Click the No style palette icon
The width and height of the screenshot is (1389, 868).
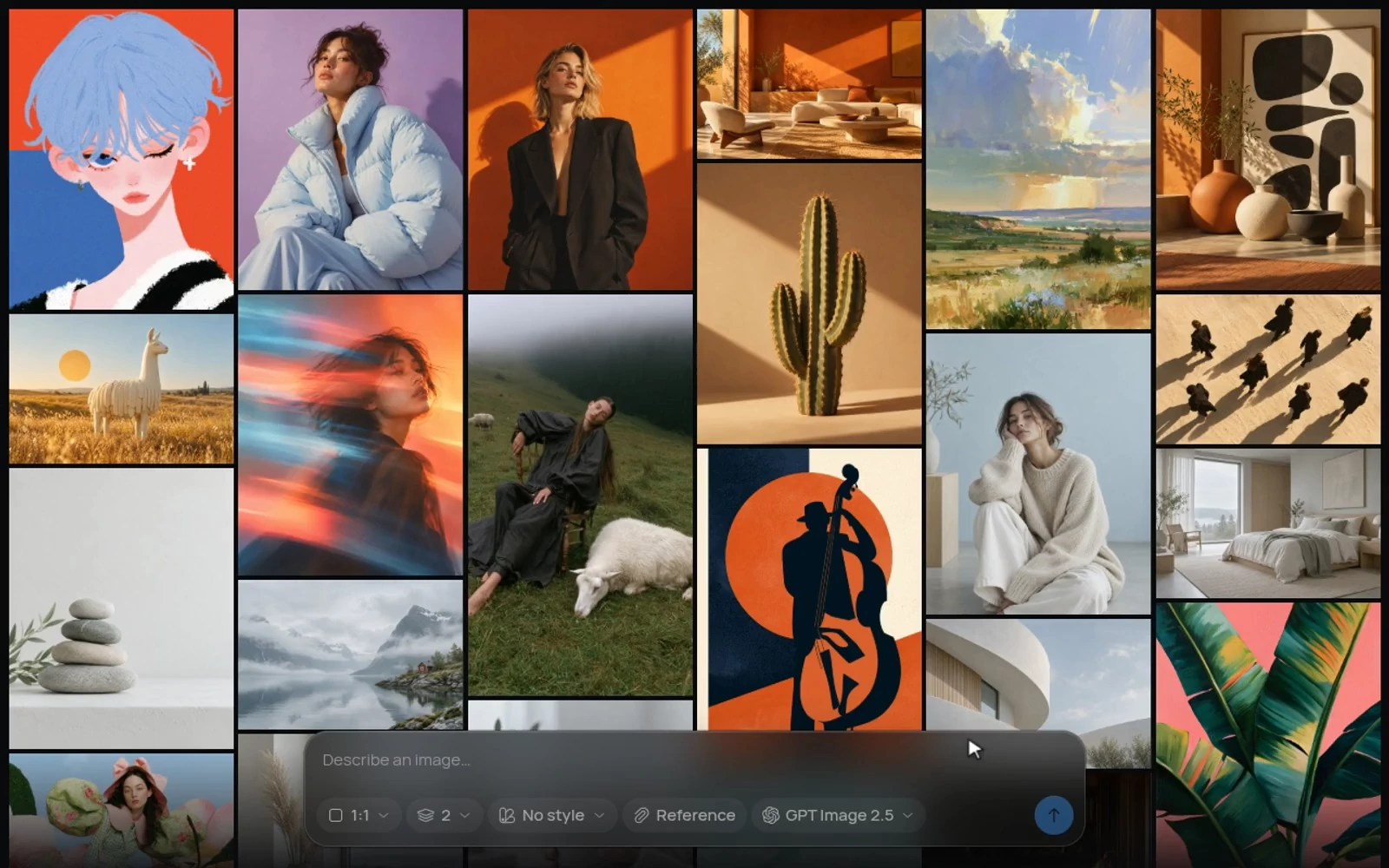click(506, 815)
